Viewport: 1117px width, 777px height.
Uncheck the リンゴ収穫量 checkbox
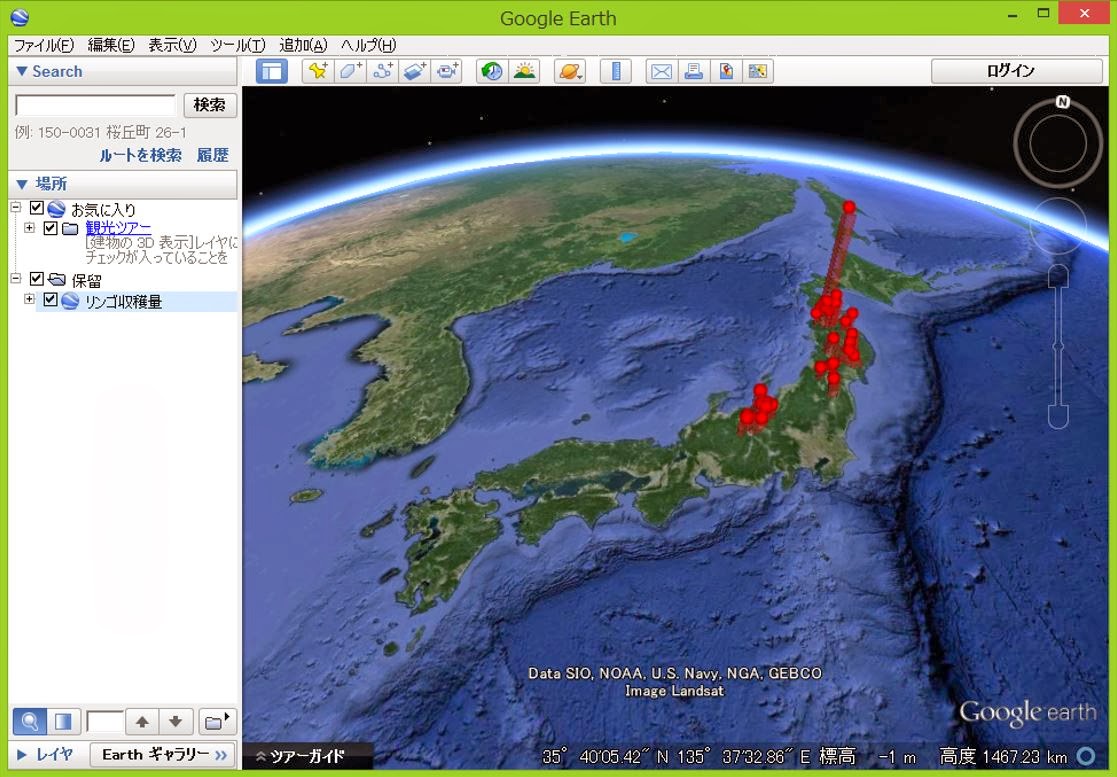pos(50,299)
